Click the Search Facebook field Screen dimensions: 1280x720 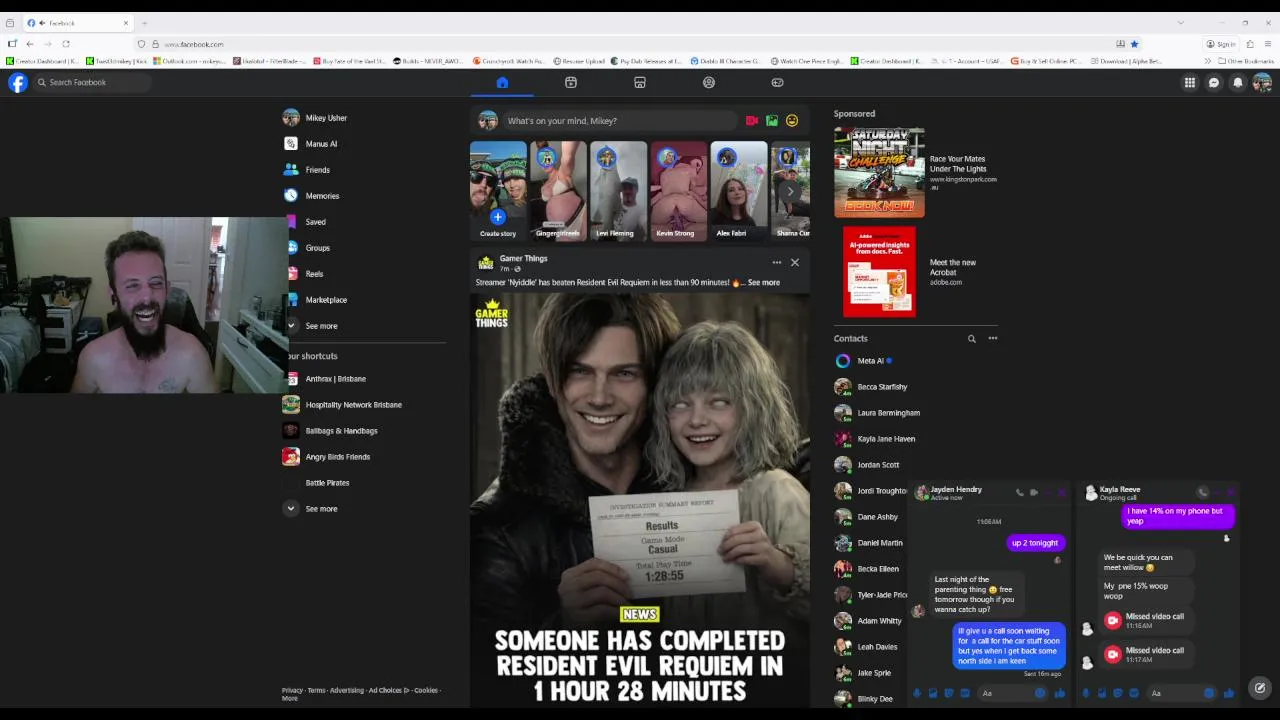(x=92, y=83)
